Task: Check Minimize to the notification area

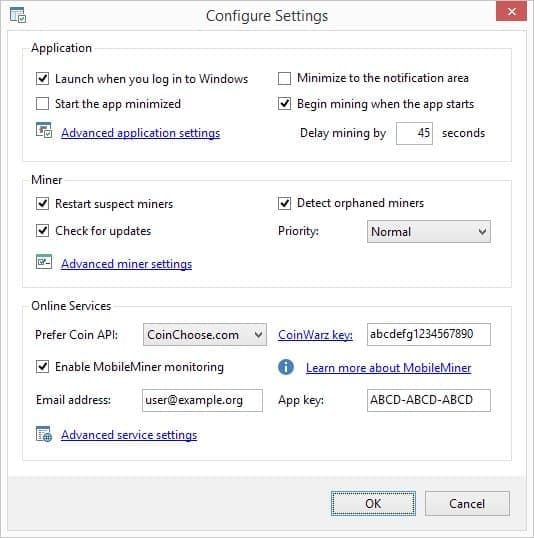Action: tap(285, 78)
